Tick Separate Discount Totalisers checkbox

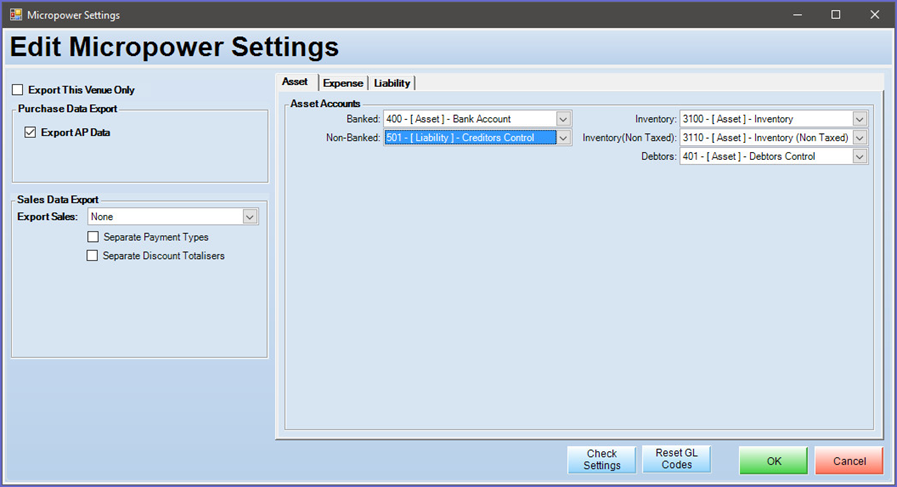(92, 256)
